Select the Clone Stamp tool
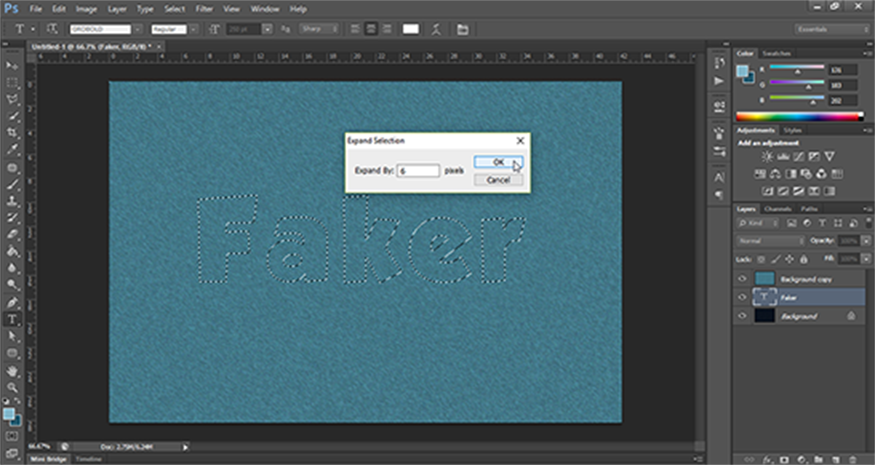 point(12,201)
